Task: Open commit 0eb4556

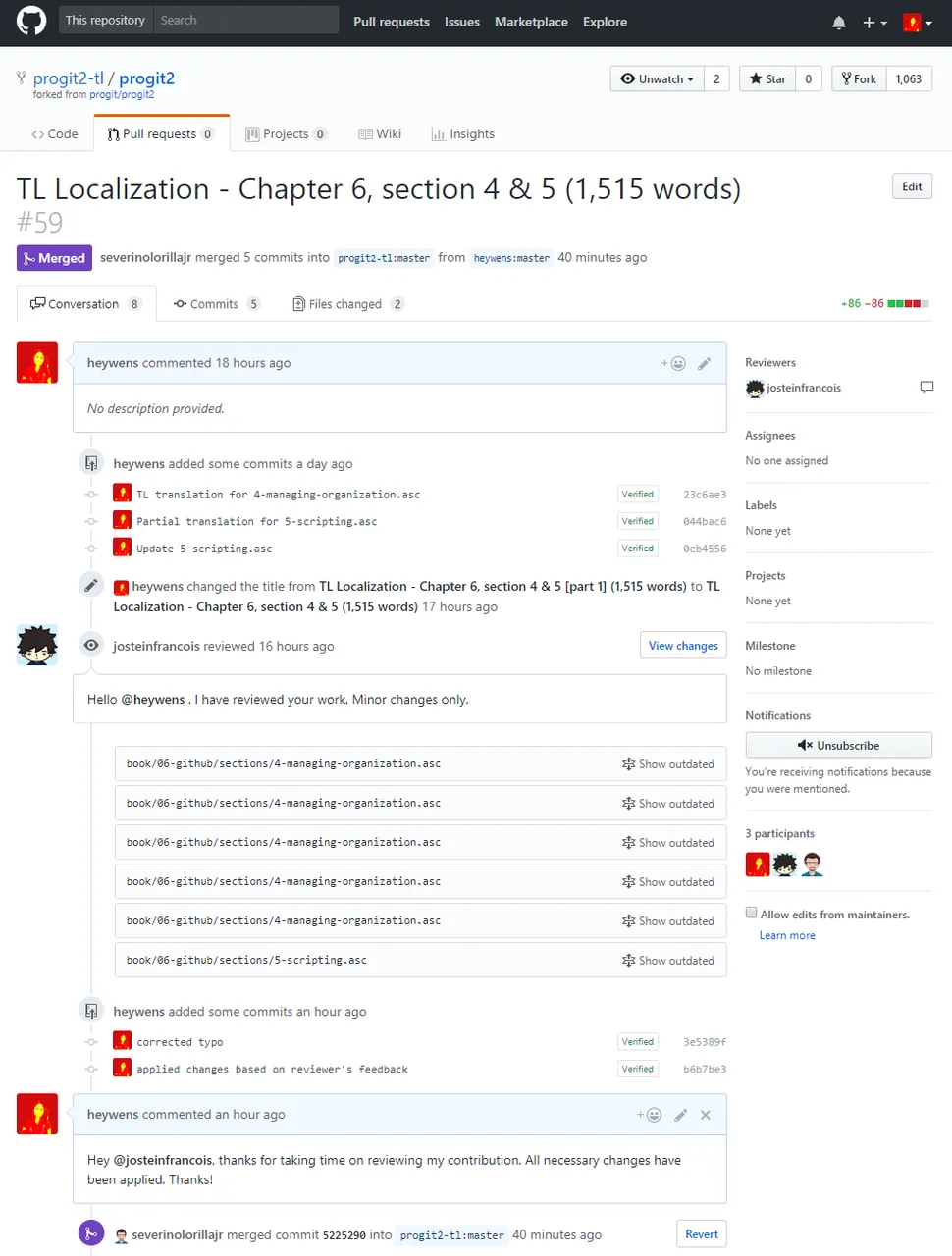Action: click(x=705, y=549)
